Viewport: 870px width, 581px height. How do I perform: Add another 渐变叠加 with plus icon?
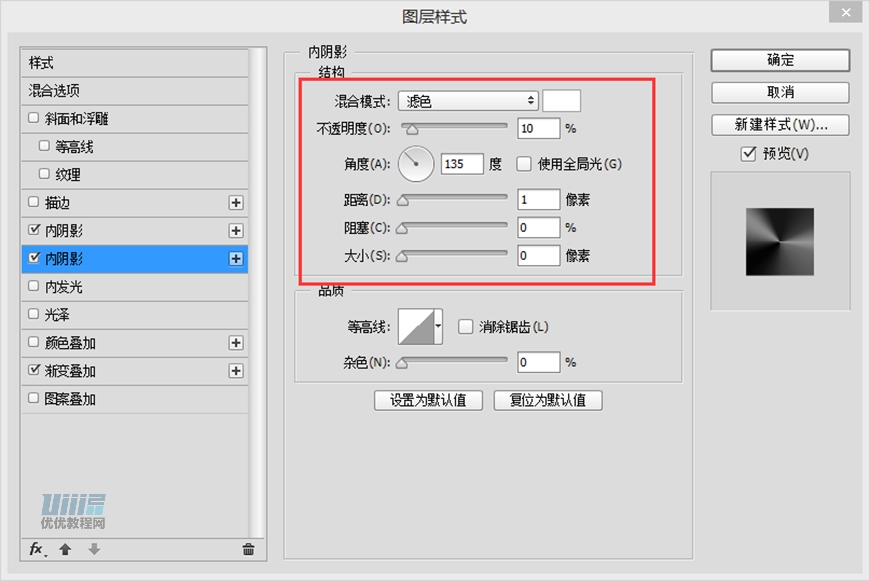(x=236, y=371)
